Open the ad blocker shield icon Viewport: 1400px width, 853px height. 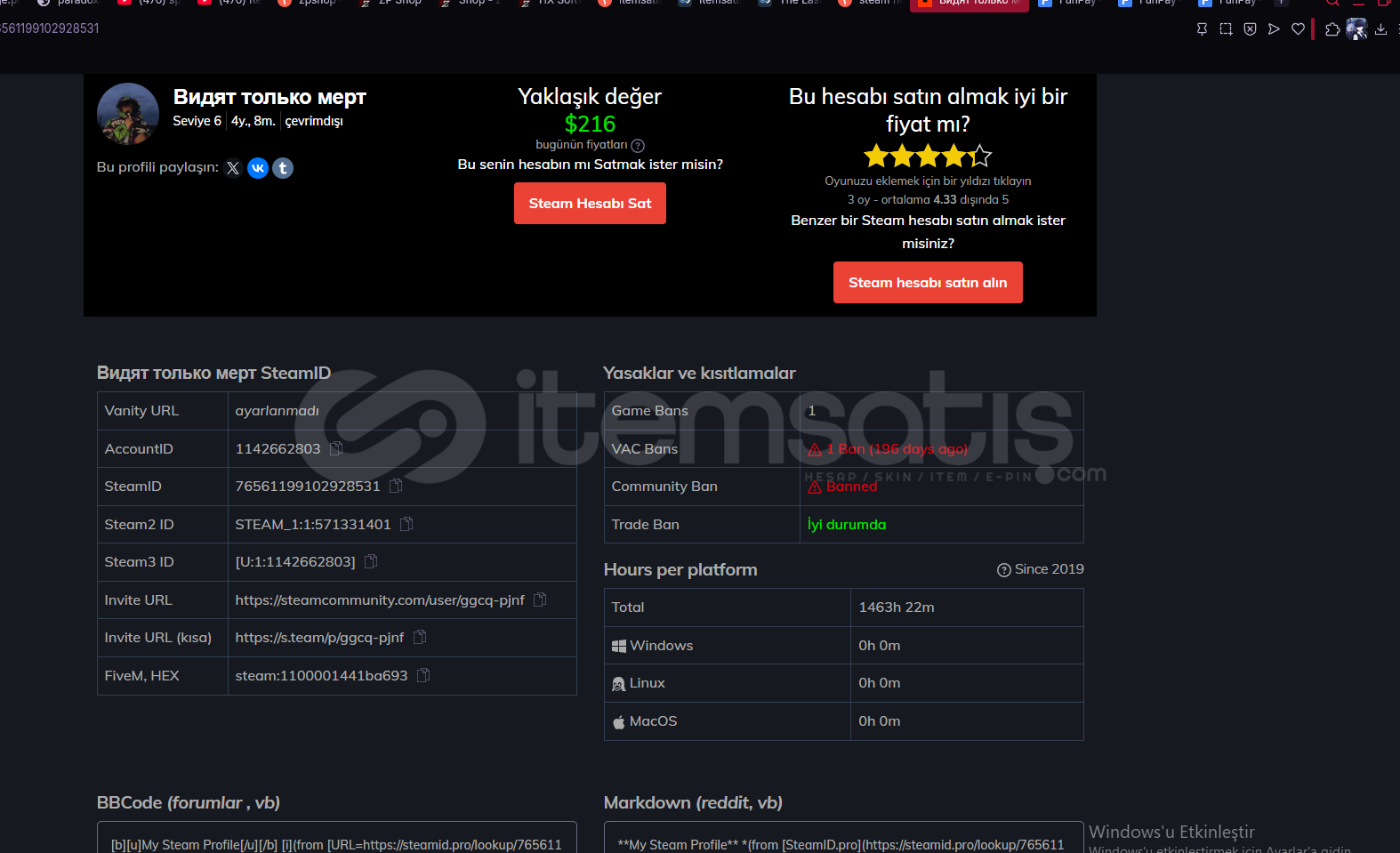pyautogui.click(x=1250, y=29)
